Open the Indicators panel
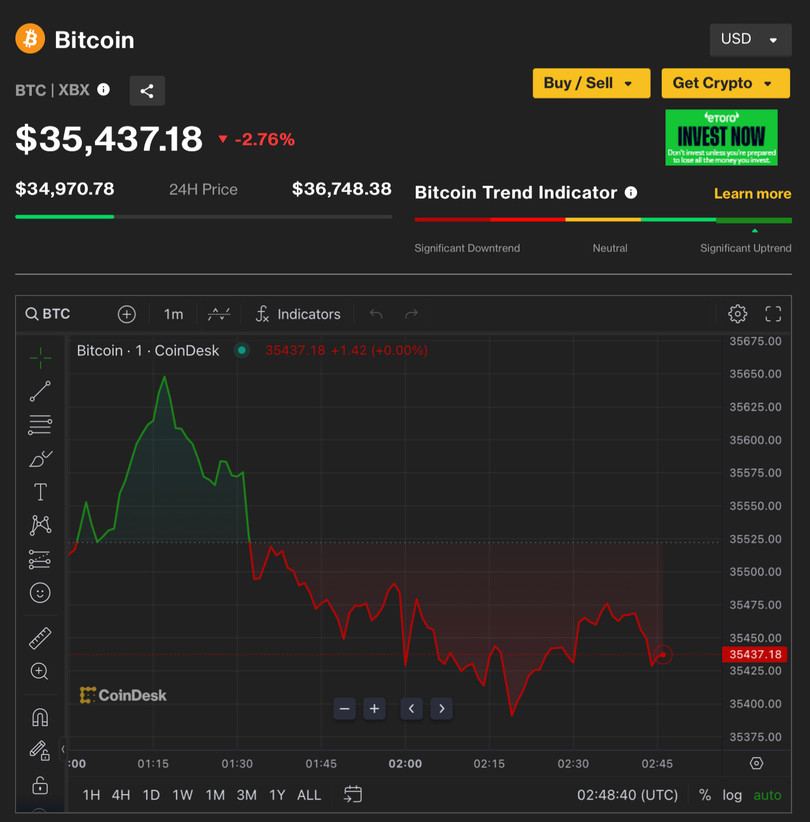810x822 pixels. [297, 314]
